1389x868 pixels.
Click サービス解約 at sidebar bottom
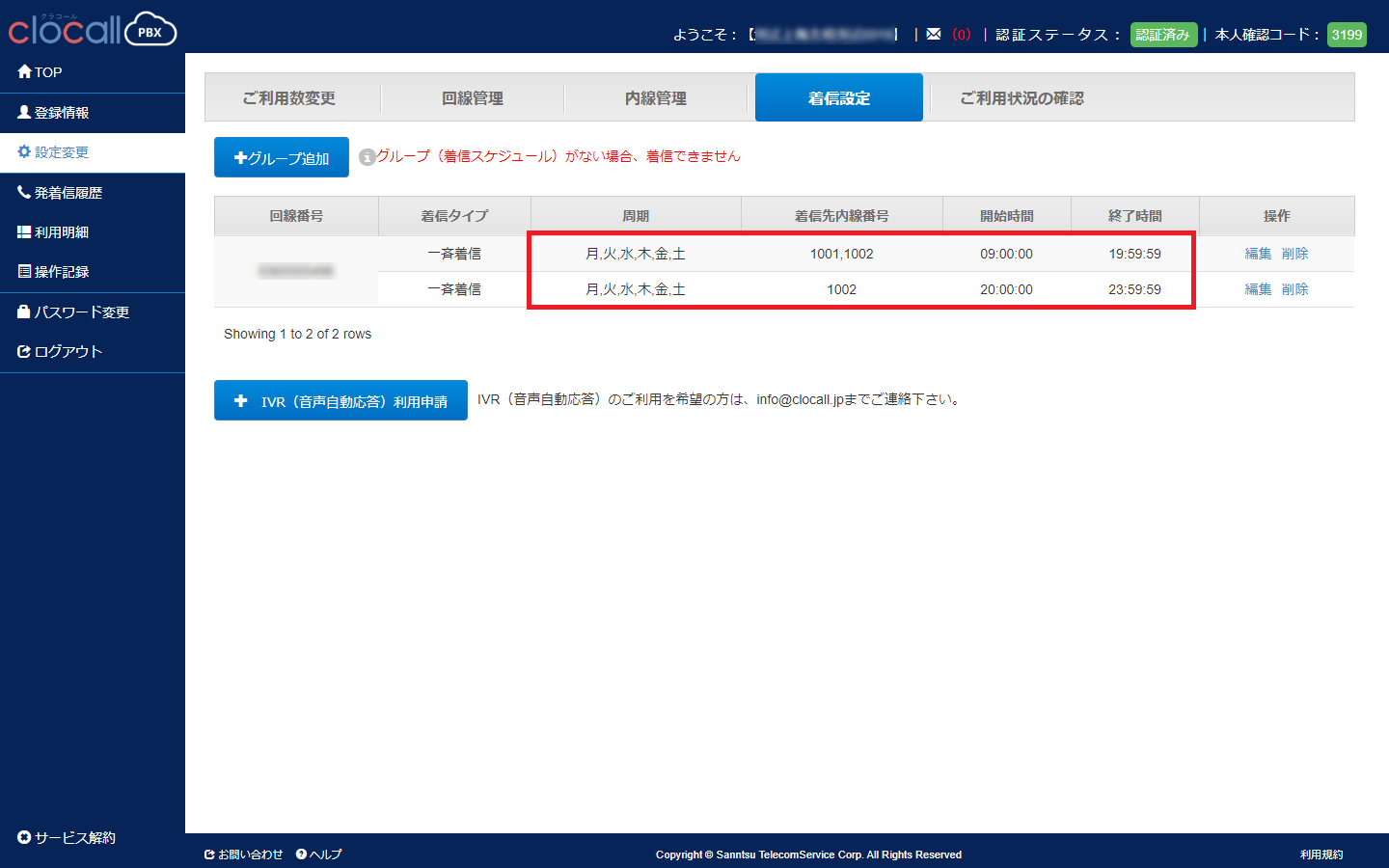pos(67,837)
